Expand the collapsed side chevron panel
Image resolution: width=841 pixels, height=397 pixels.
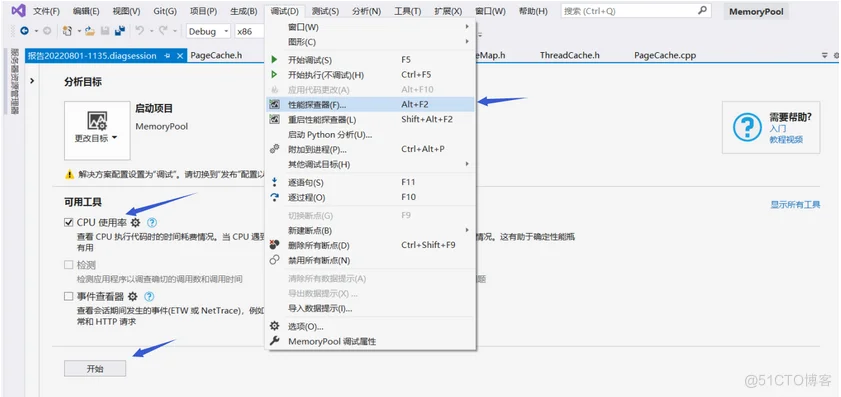coord(32,81)
